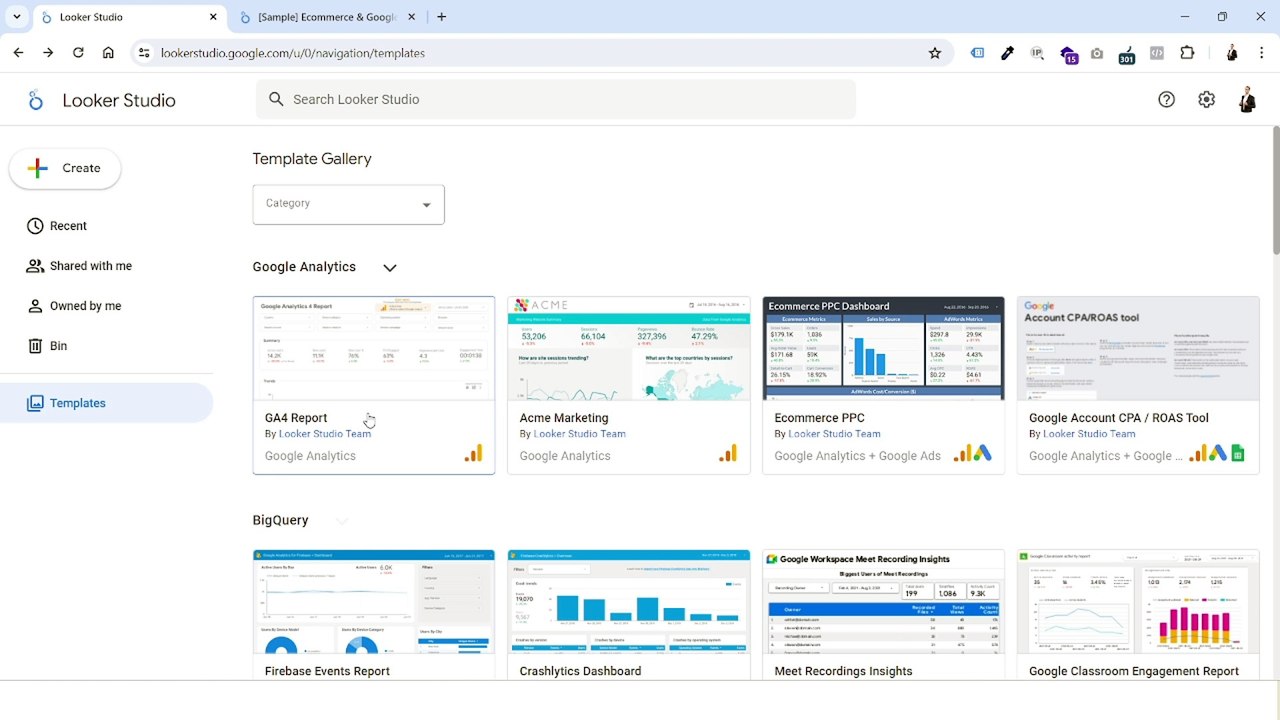Collapse the Google Analytics section chevron
Viewport: 1280px width, 720px height.
pyautogui.click(x=390, y=268)
